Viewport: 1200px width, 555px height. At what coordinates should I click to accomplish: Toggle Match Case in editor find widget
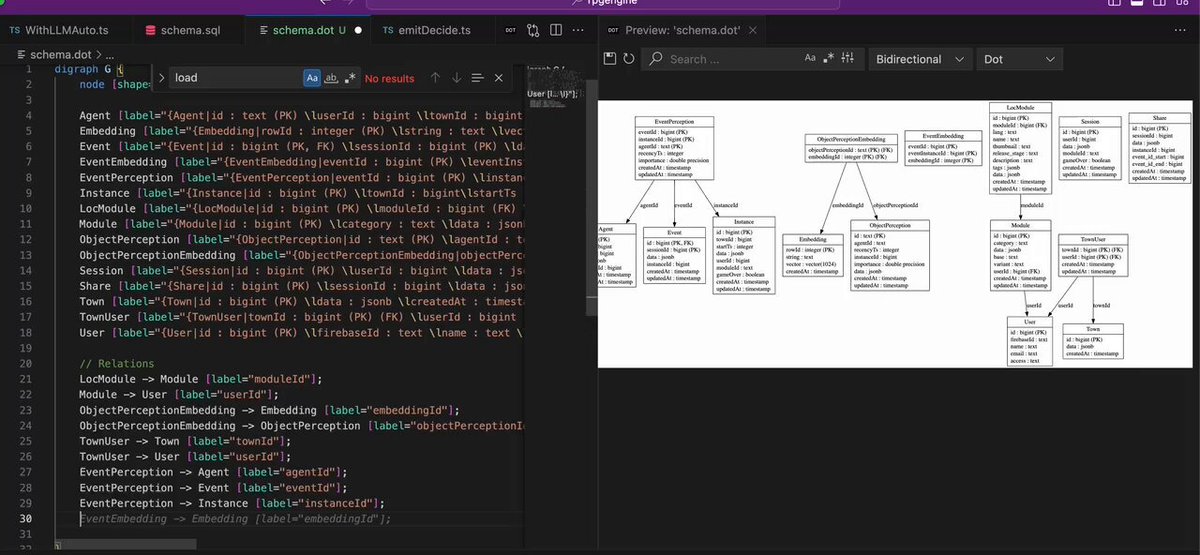[x=312, y=78]
